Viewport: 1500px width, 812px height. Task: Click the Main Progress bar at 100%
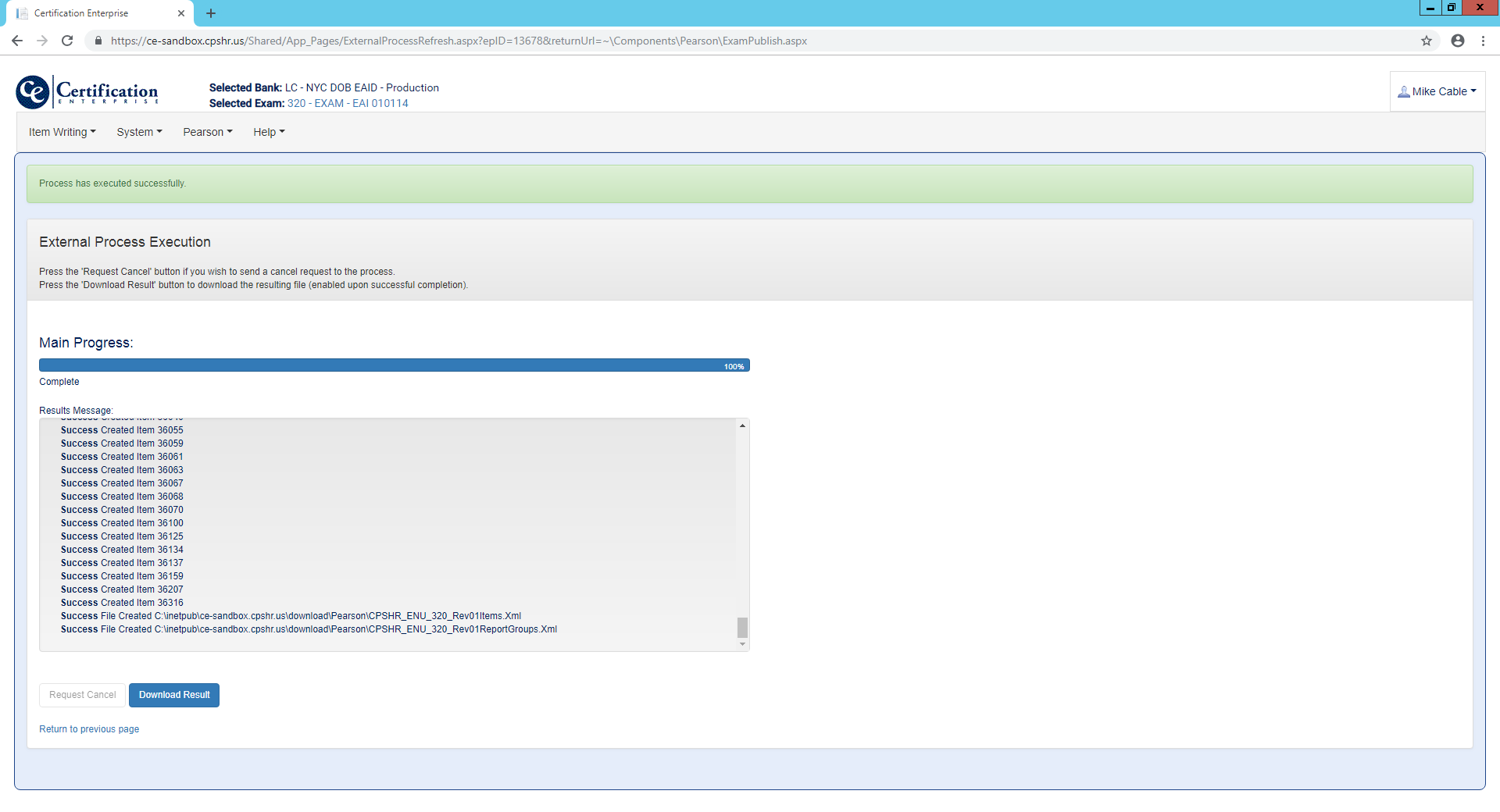pos(394,365)
